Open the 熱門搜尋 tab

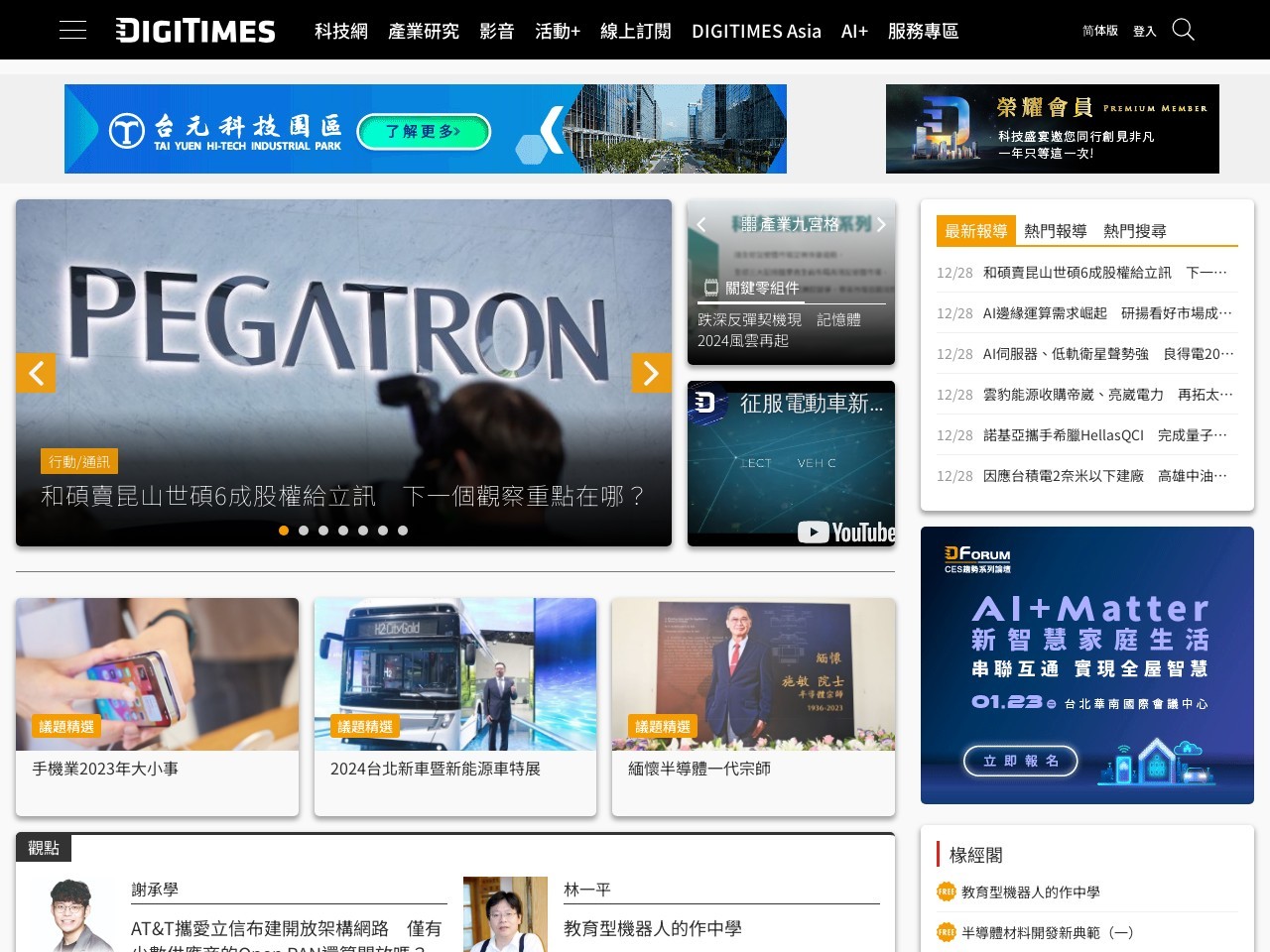pyautogui.click(x=1135, y=230)
